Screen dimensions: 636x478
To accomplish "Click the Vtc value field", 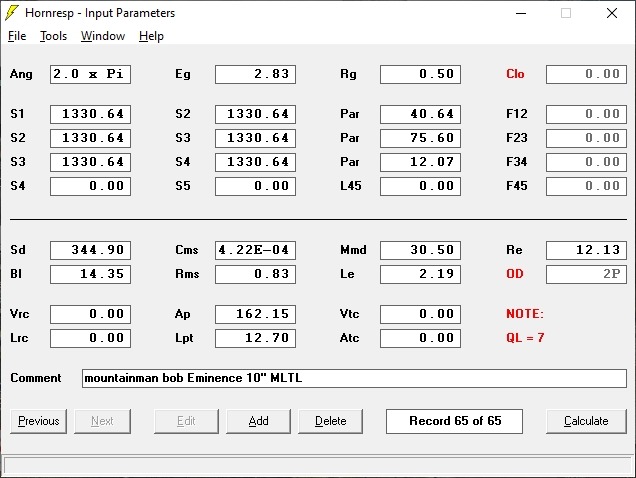I will point(420,314).
